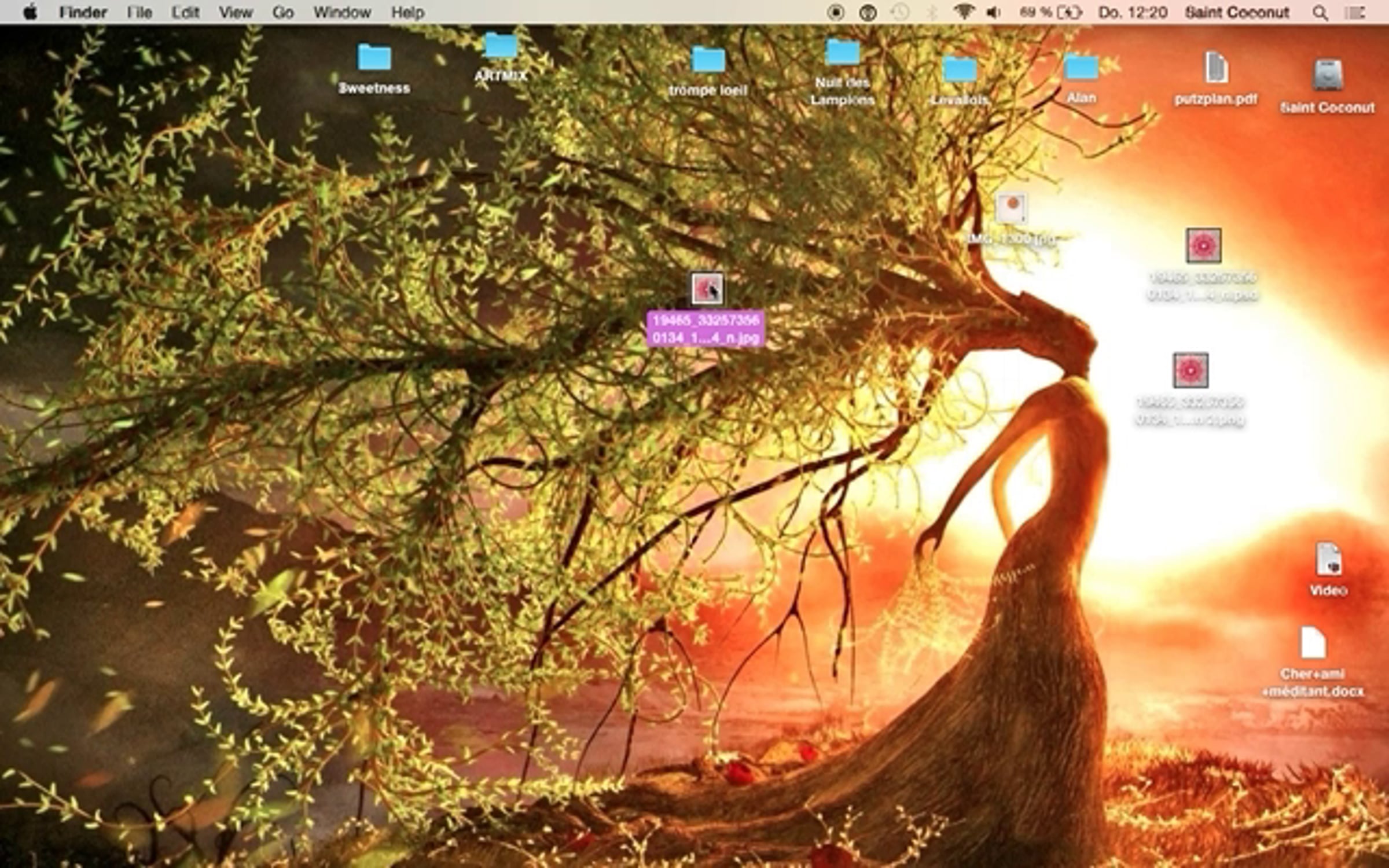
Task: Open the volume control menu
Action: [994, 12]
